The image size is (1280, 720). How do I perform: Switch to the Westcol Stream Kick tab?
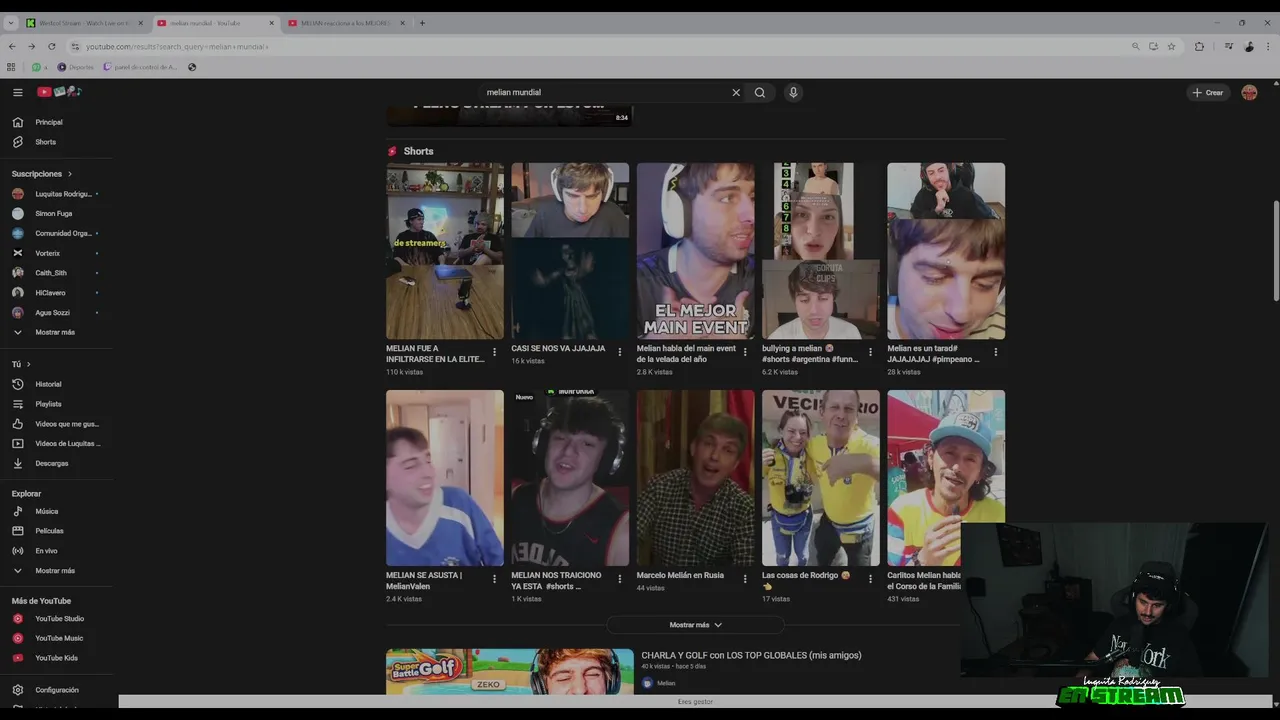click(85, 23)
